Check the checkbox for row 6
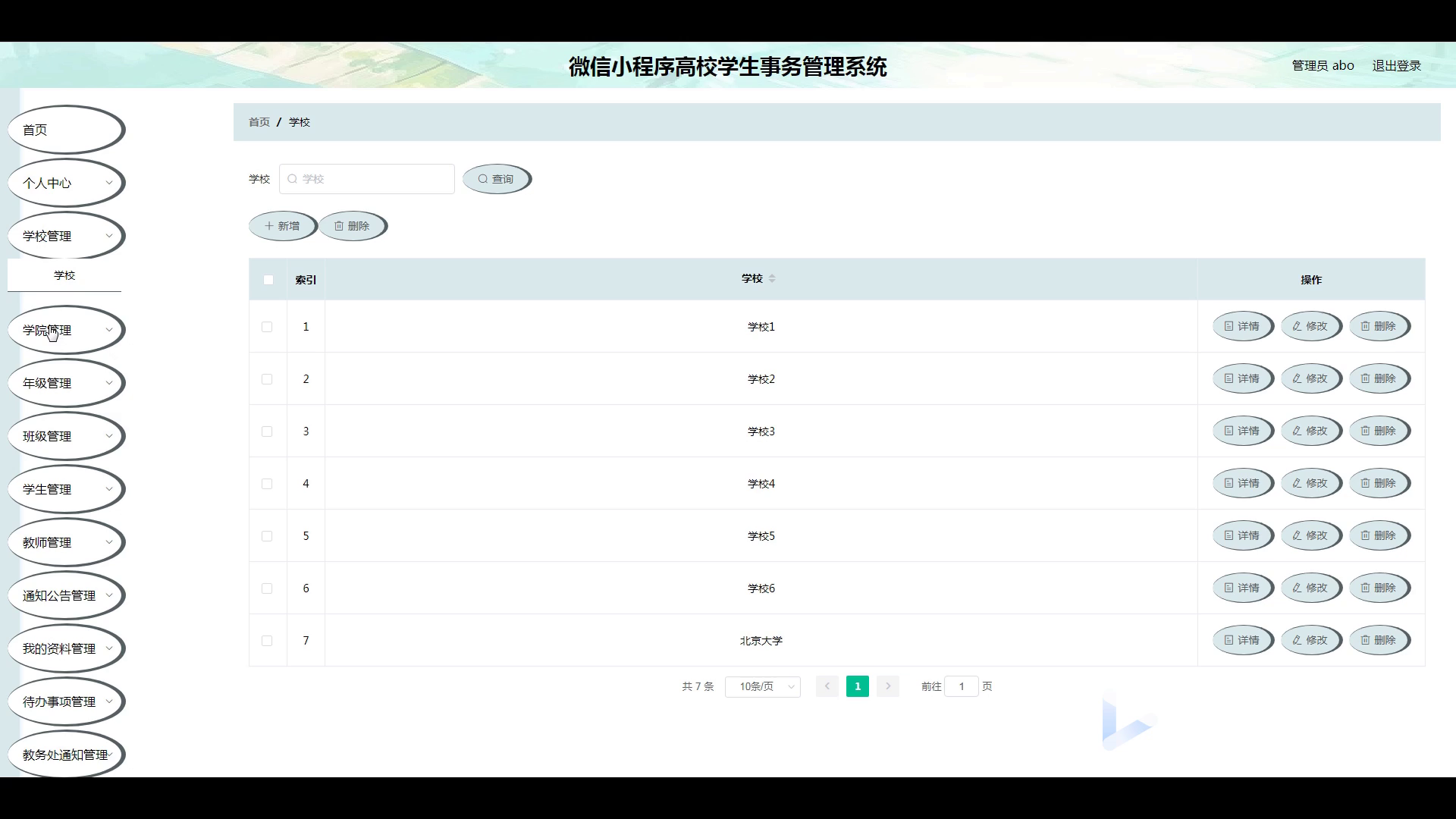 point(267,588)
